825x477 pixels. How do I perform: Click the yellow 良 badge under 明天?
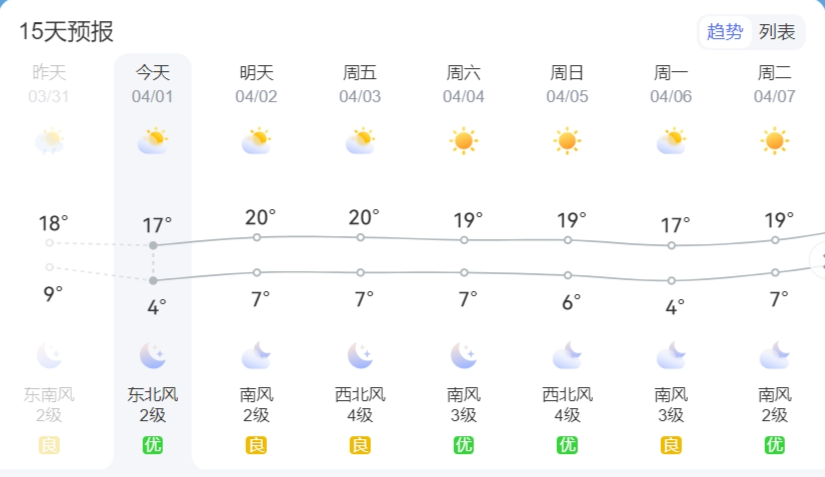click(x=256, y=445)
